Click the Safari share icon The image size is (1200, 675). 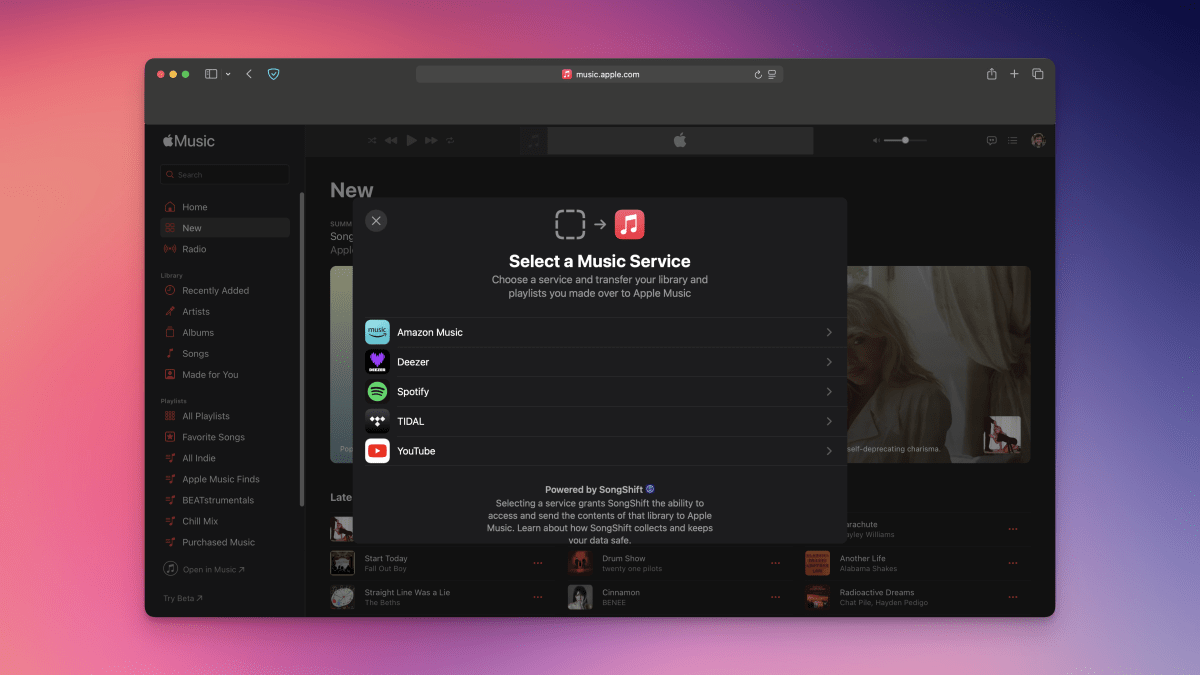991,74
